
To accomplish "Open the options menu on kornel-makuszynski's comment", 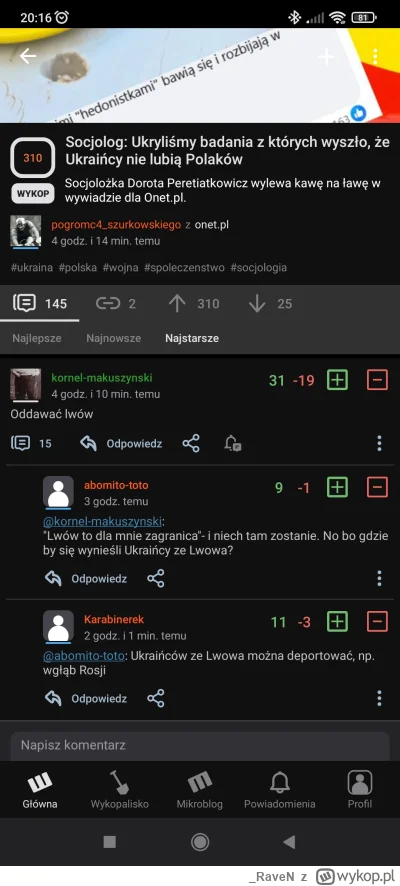I will 379,443.
